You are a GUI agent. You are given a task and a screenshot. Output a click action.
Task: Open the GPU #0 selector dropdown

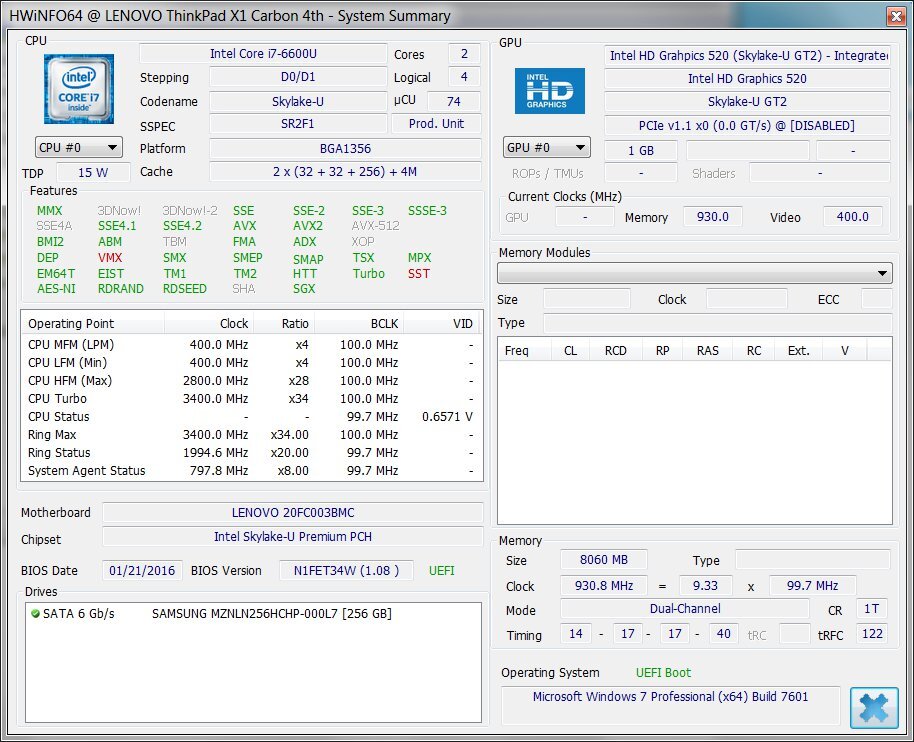point(547,148)
